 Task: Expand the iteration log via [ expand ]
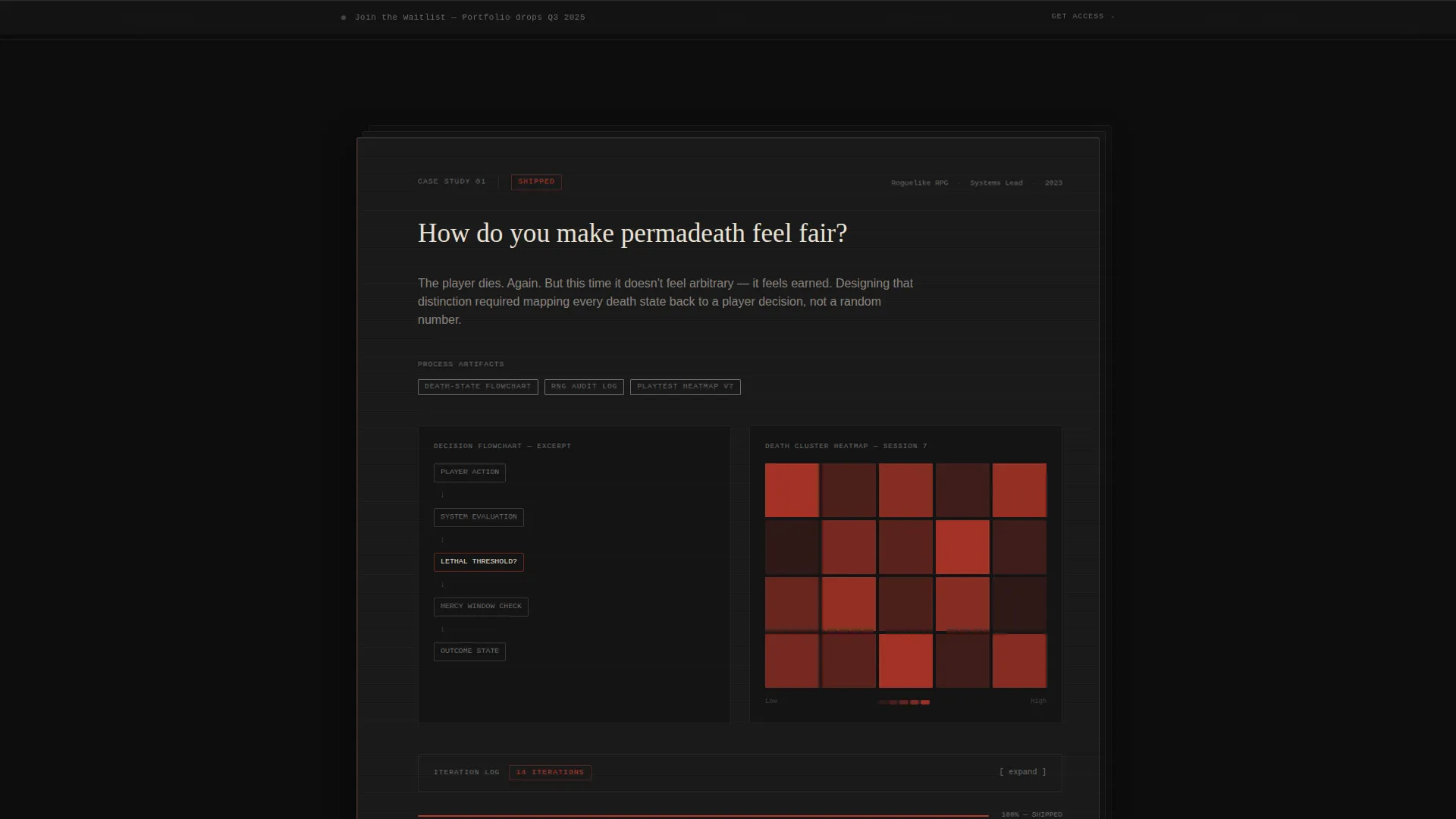point(1022,772)
